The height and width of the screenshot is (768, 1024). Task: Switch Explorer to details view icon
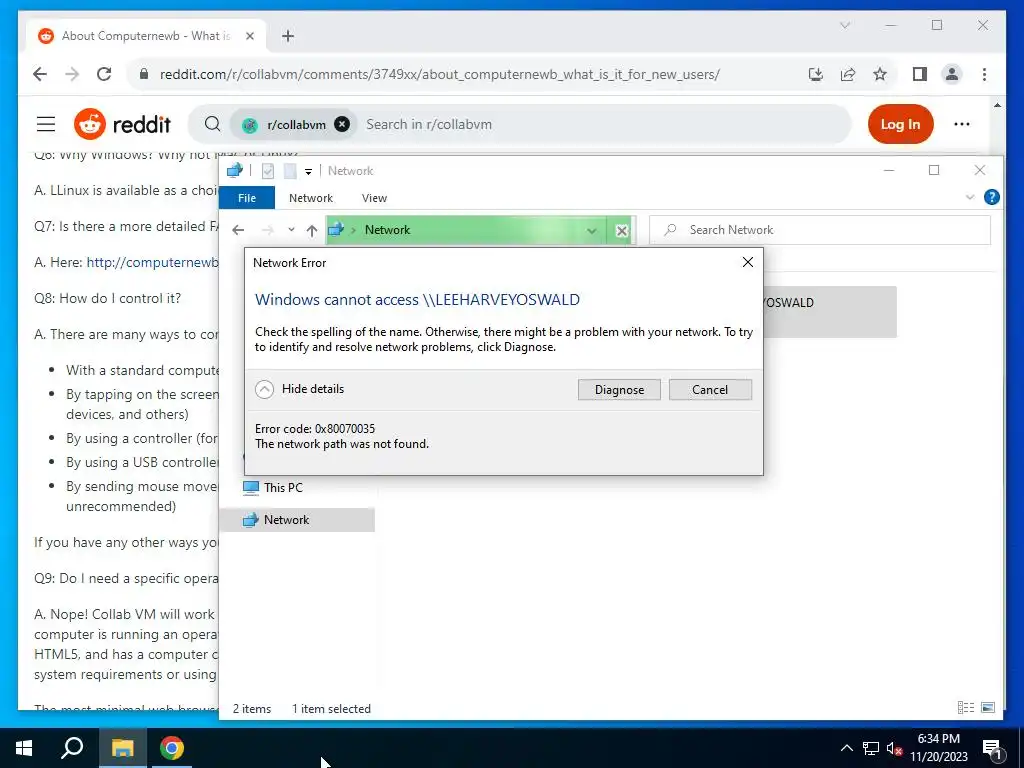point(965,707)
